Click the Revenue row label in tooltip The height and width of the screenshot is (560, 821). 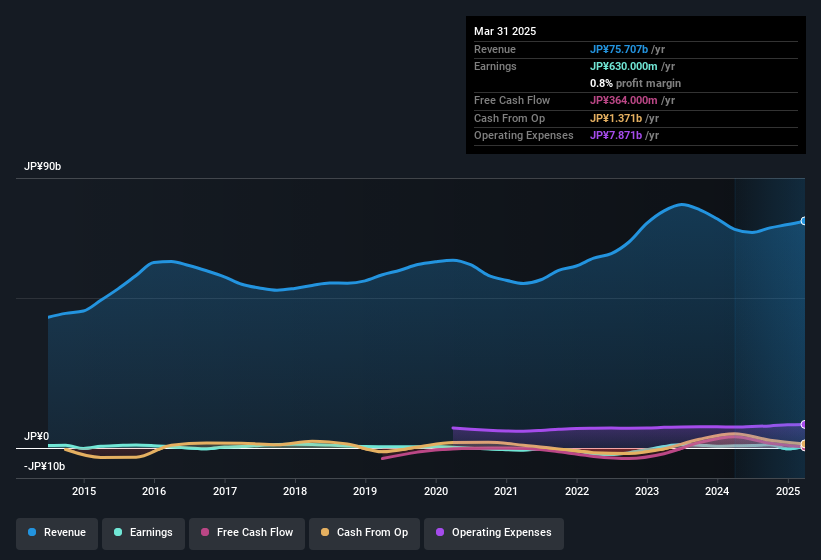[495, 49]
